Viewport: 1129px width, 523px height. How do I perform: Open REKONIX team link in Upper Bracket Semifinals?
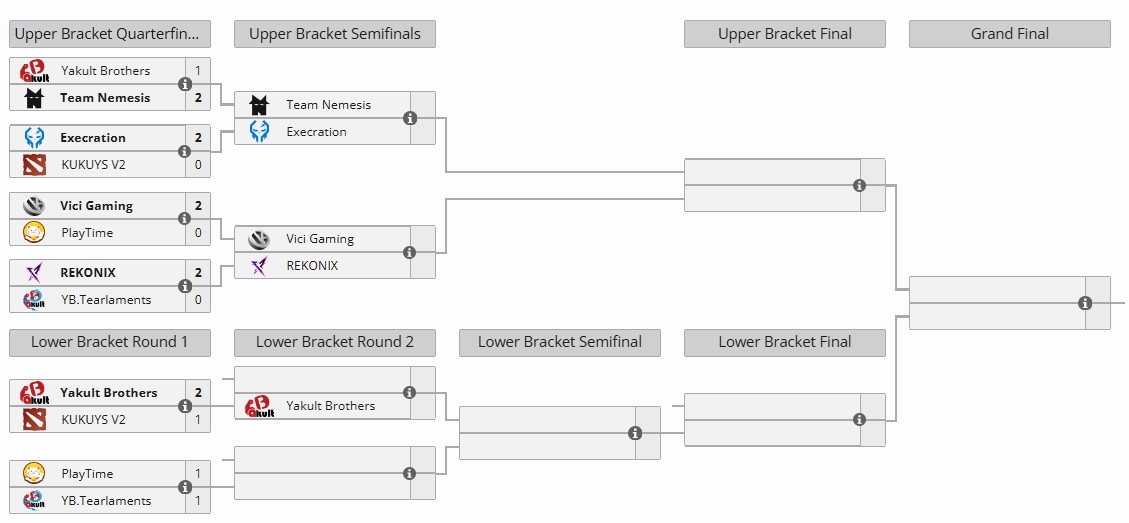[x=312, y=266]
